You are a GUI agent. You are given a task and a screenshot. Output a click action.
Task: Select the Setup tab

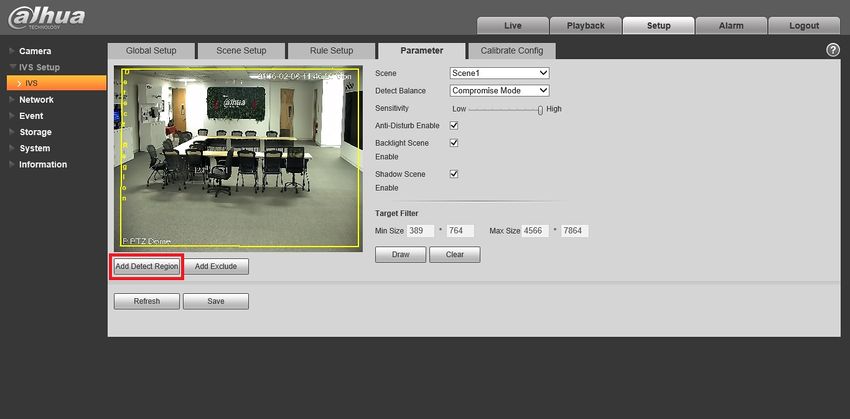pos(658,25)
